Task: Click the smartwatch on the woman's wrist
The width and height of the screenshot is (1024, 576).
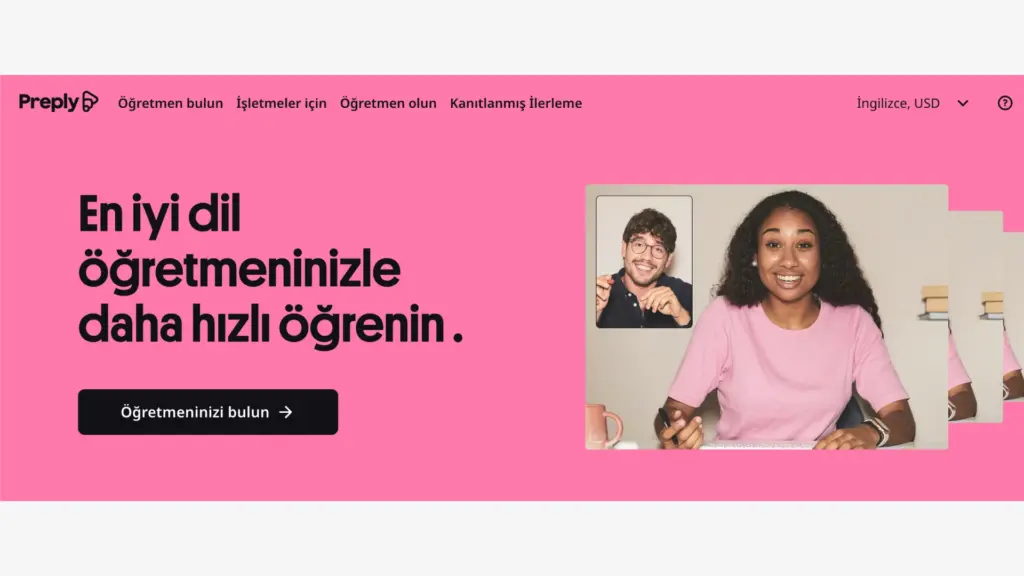Action: (879, 430)
